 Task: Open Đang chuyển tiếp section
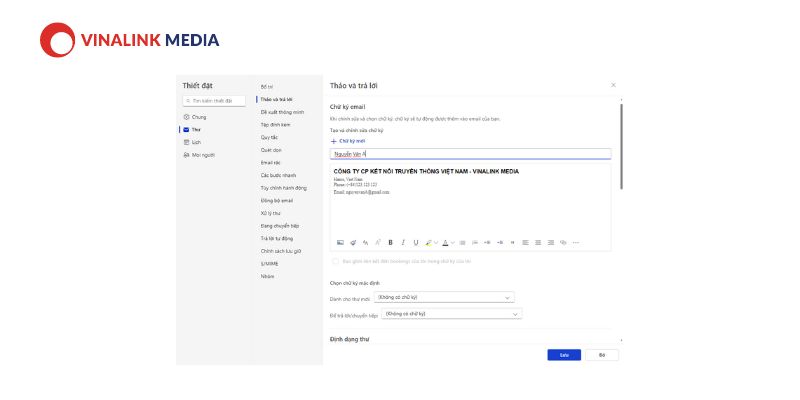(x=280, y=226)
